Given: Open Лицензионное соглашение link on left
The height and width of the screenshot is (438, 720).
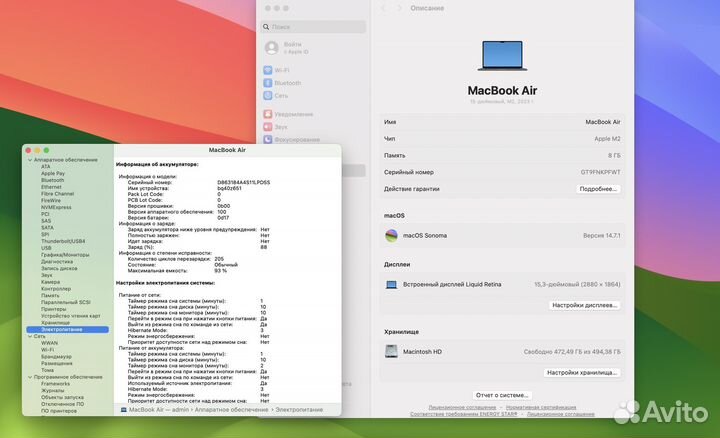Looking at the screenshot, I should 462,407.
